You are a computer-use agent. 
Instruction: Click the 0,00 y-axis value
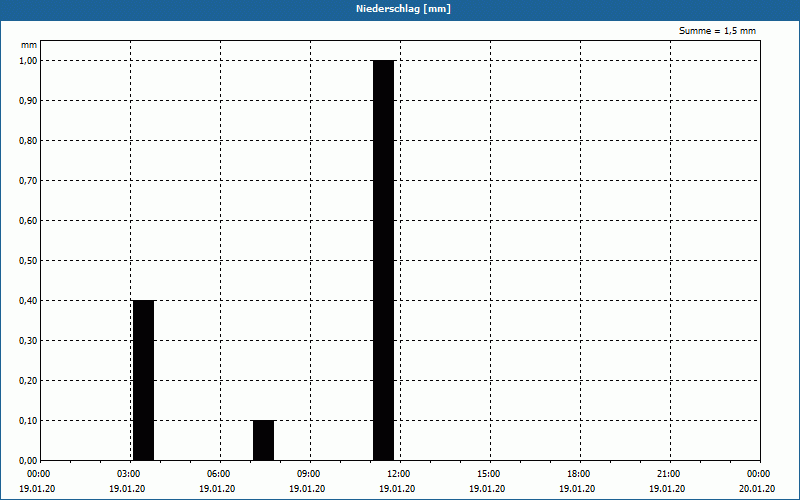point(29,461)
